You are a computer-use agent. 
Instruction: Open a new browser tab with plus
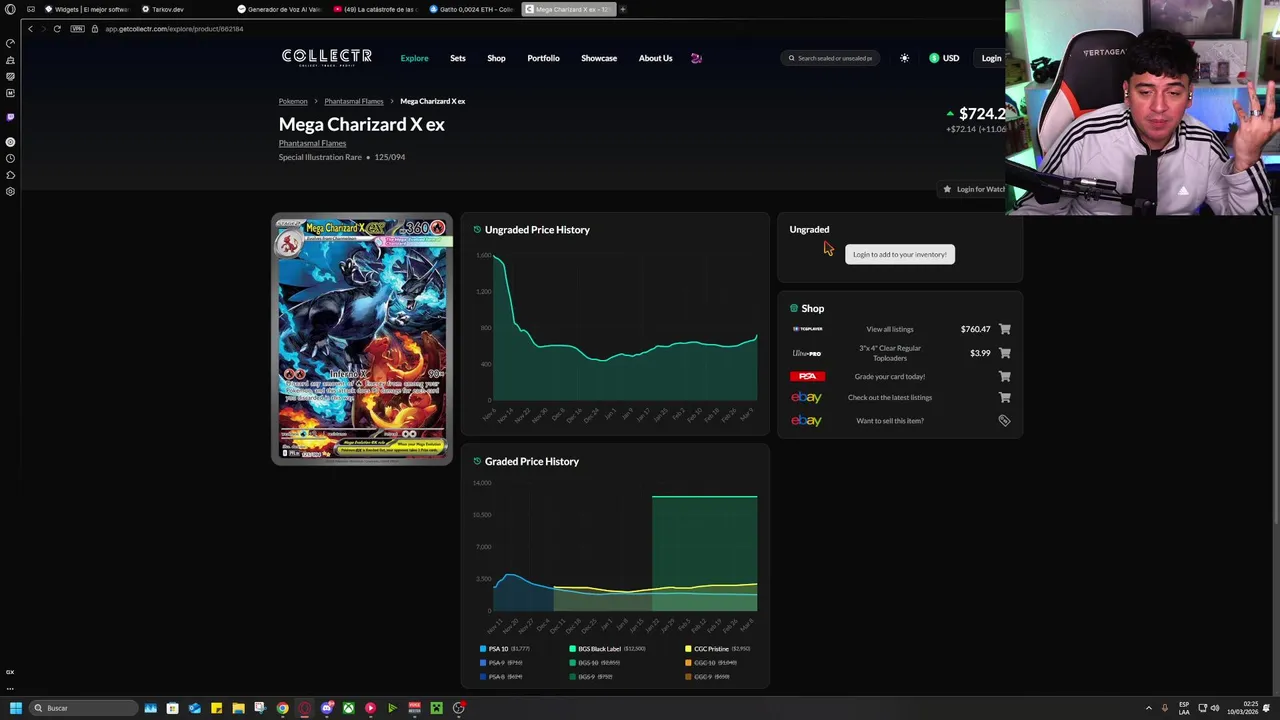[622, 9]
